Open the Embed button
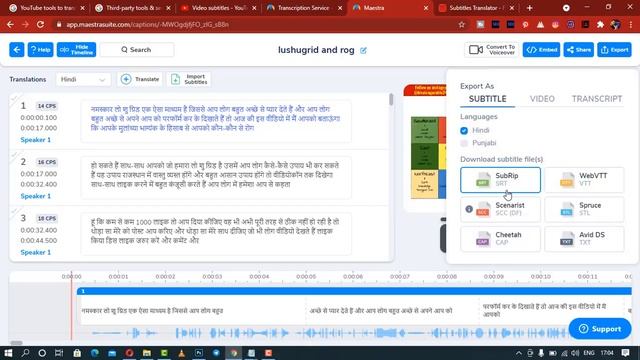 [x=541, y=50]
